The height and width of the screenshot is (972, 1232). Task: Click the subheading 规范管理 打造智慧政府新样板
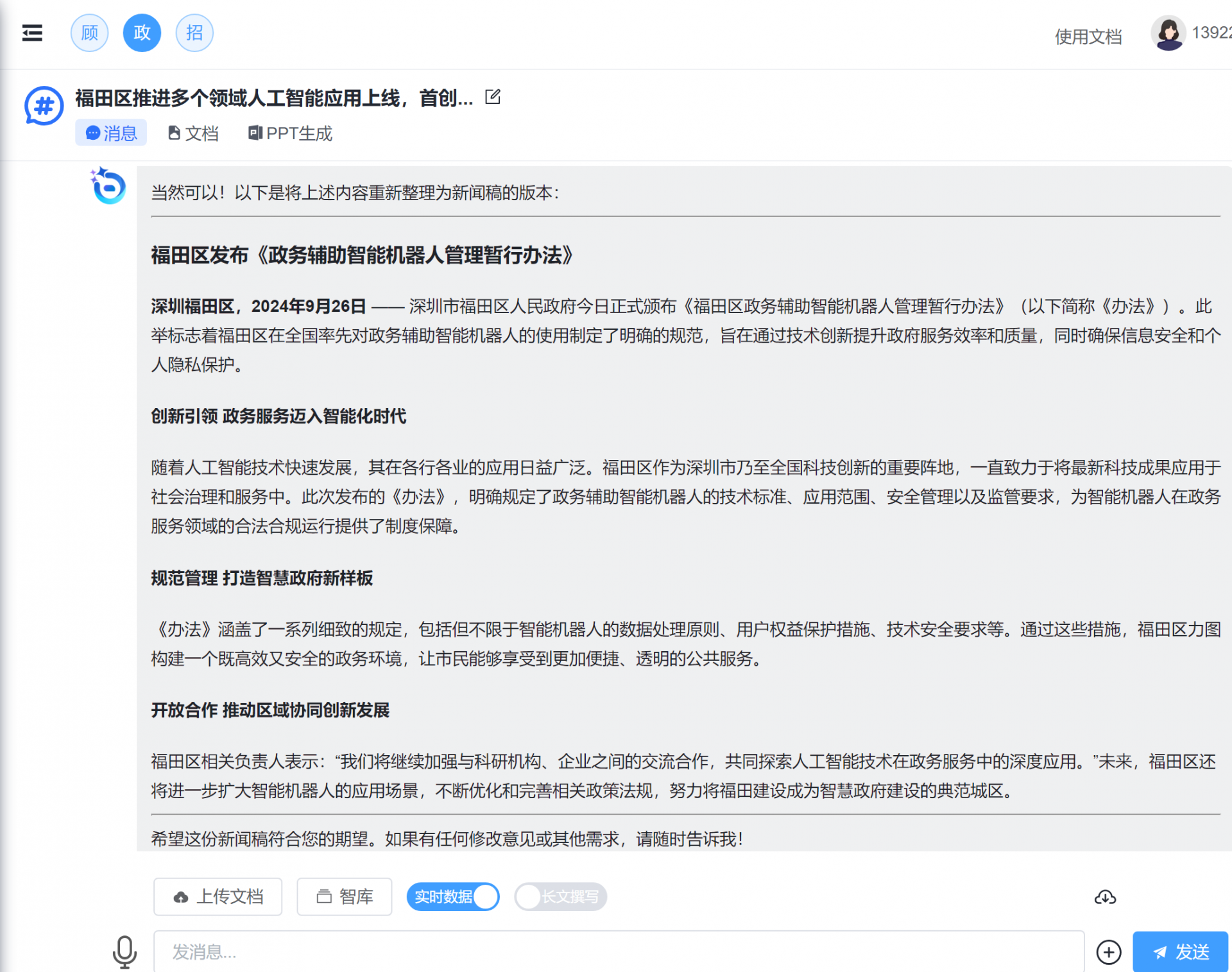point(262,578)
